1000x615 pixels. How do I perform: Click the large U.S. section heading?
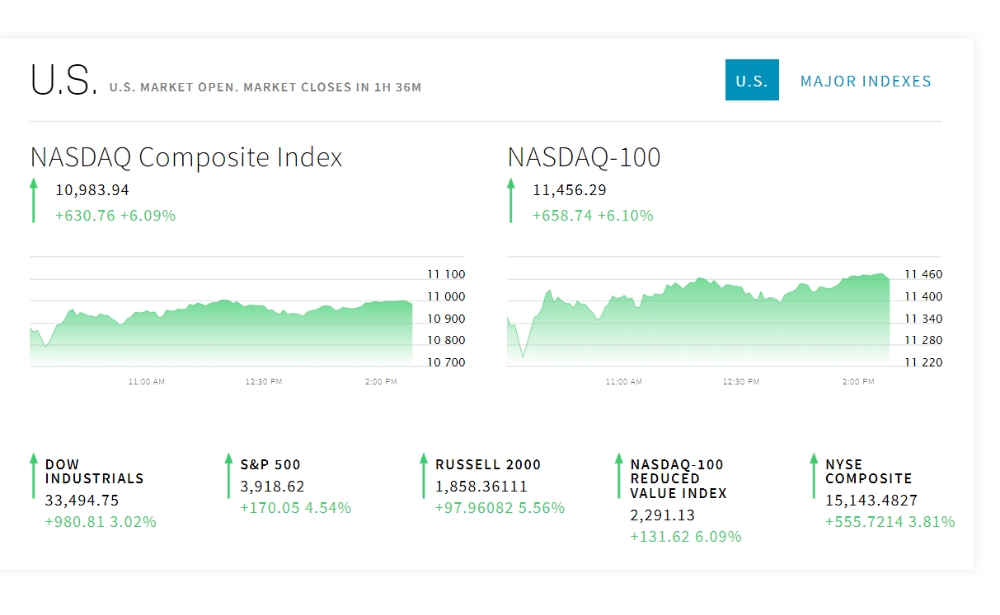coord(63,81)
